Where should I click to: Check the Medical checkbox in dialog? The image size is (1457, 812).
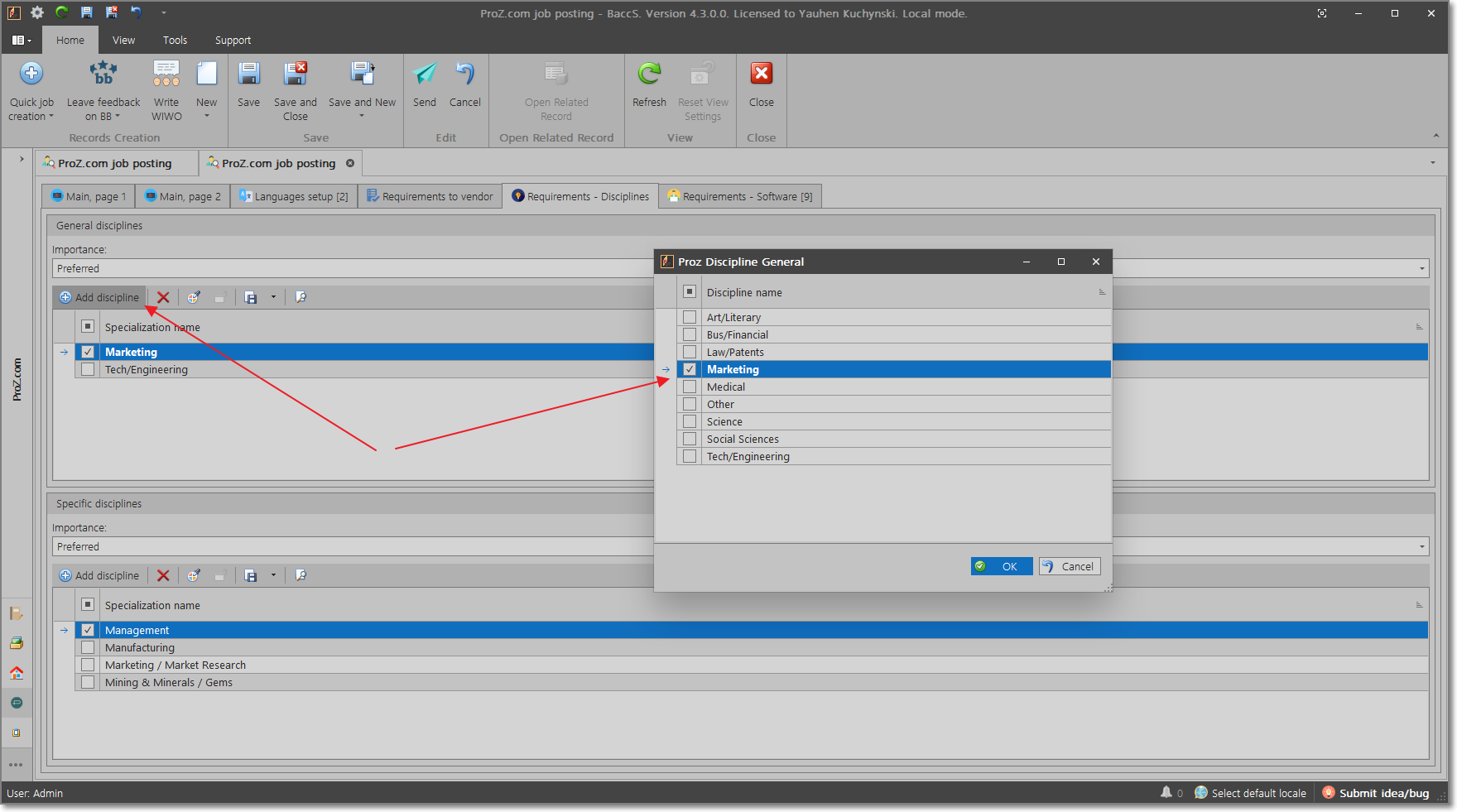[690, 387]
